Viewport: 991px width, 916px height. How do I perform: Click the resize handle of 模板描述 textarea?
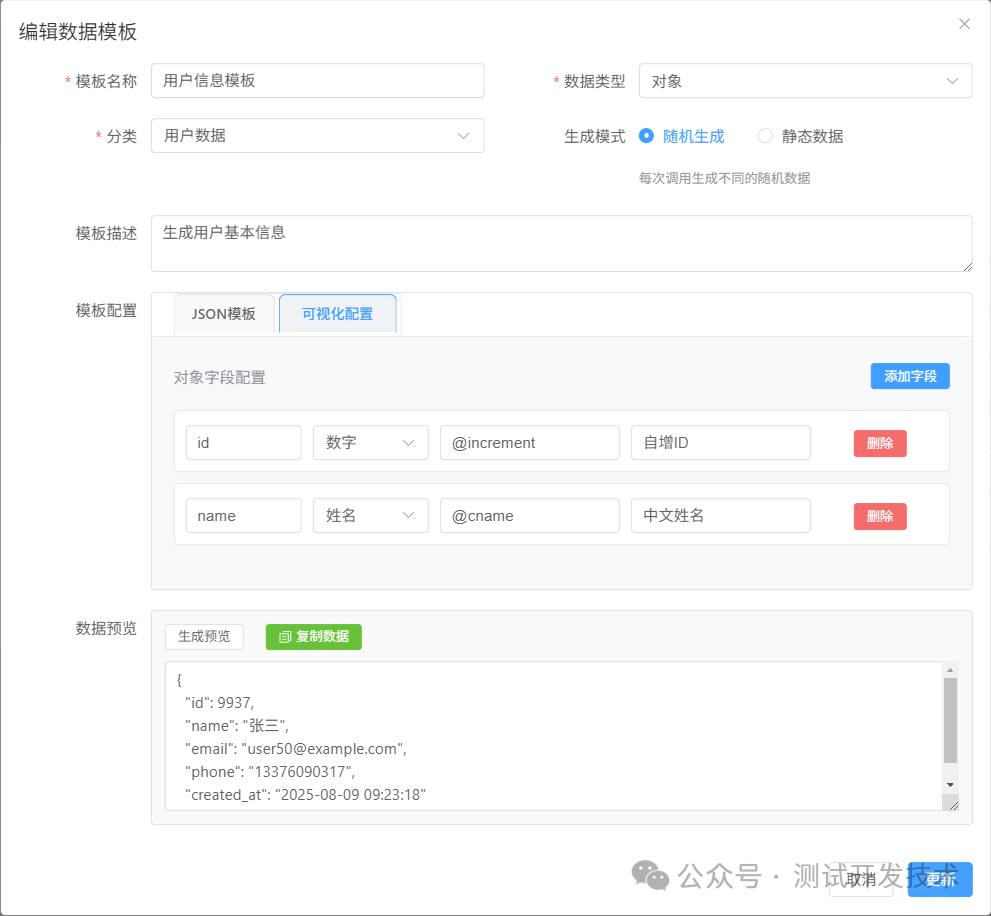(966, 266)
